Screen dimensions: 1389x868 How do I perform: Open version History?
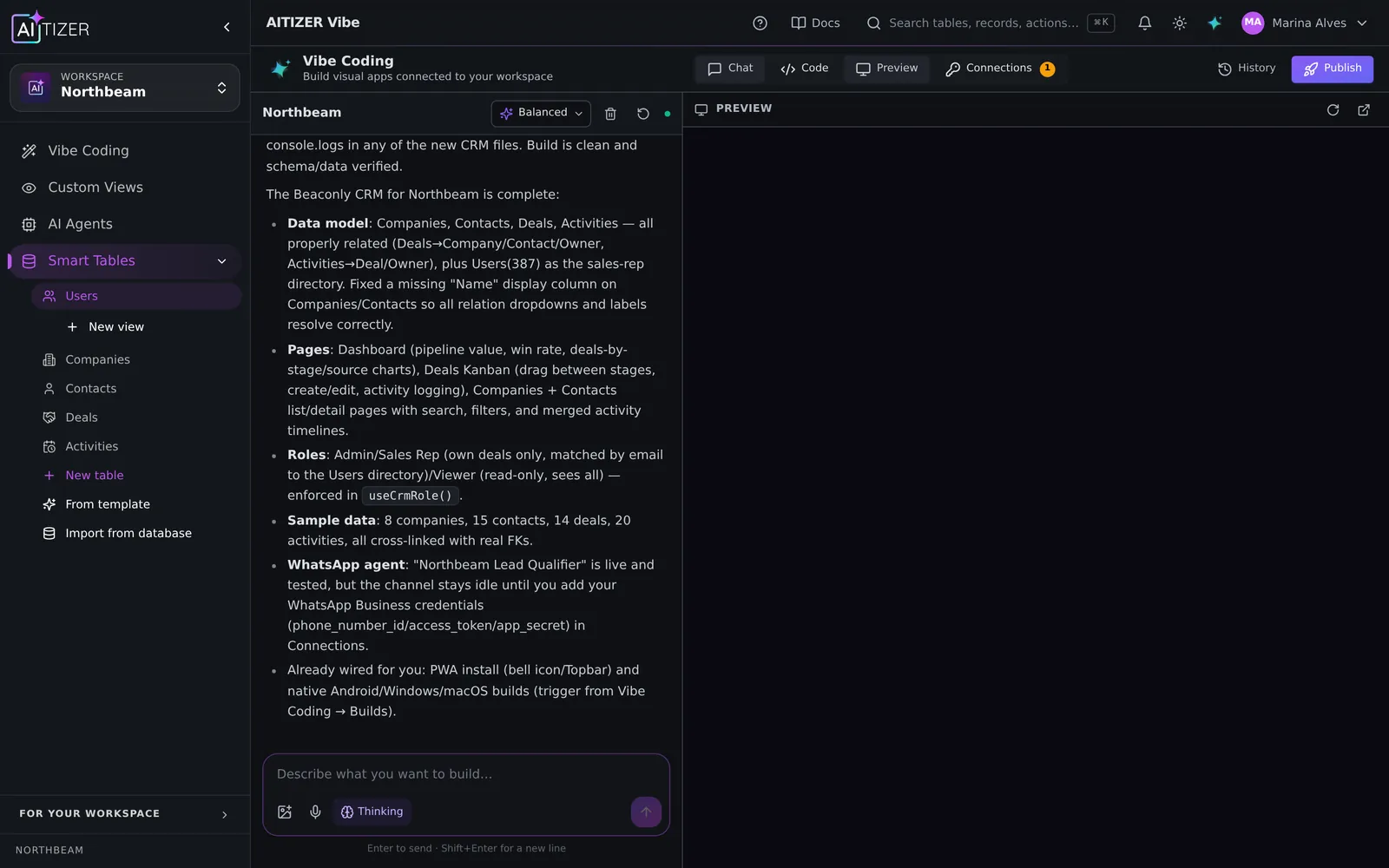[x=1247, y=69]
